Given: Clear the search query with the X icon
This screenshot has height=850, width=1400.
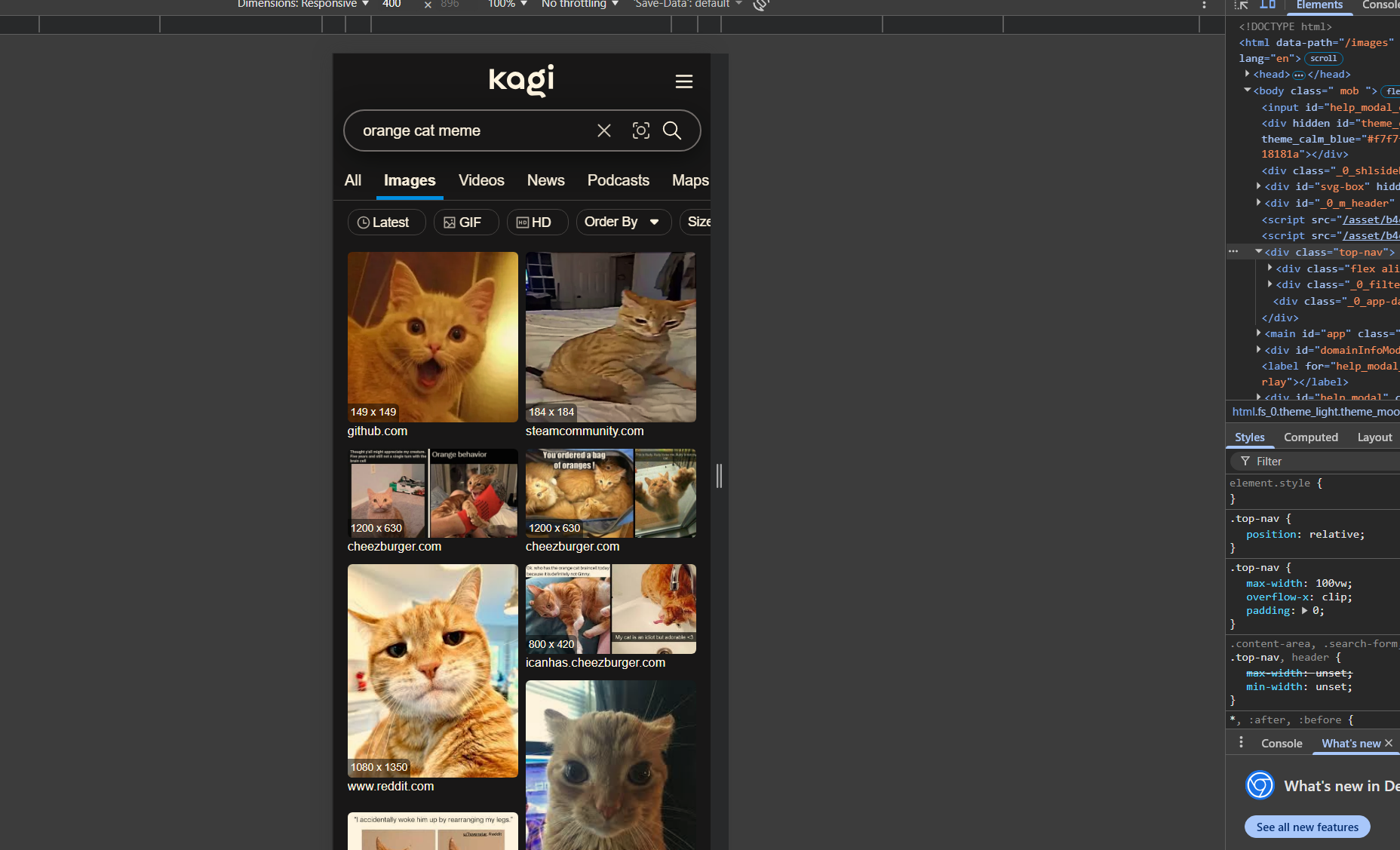Looking at the screenshot, I should [603, 130].
